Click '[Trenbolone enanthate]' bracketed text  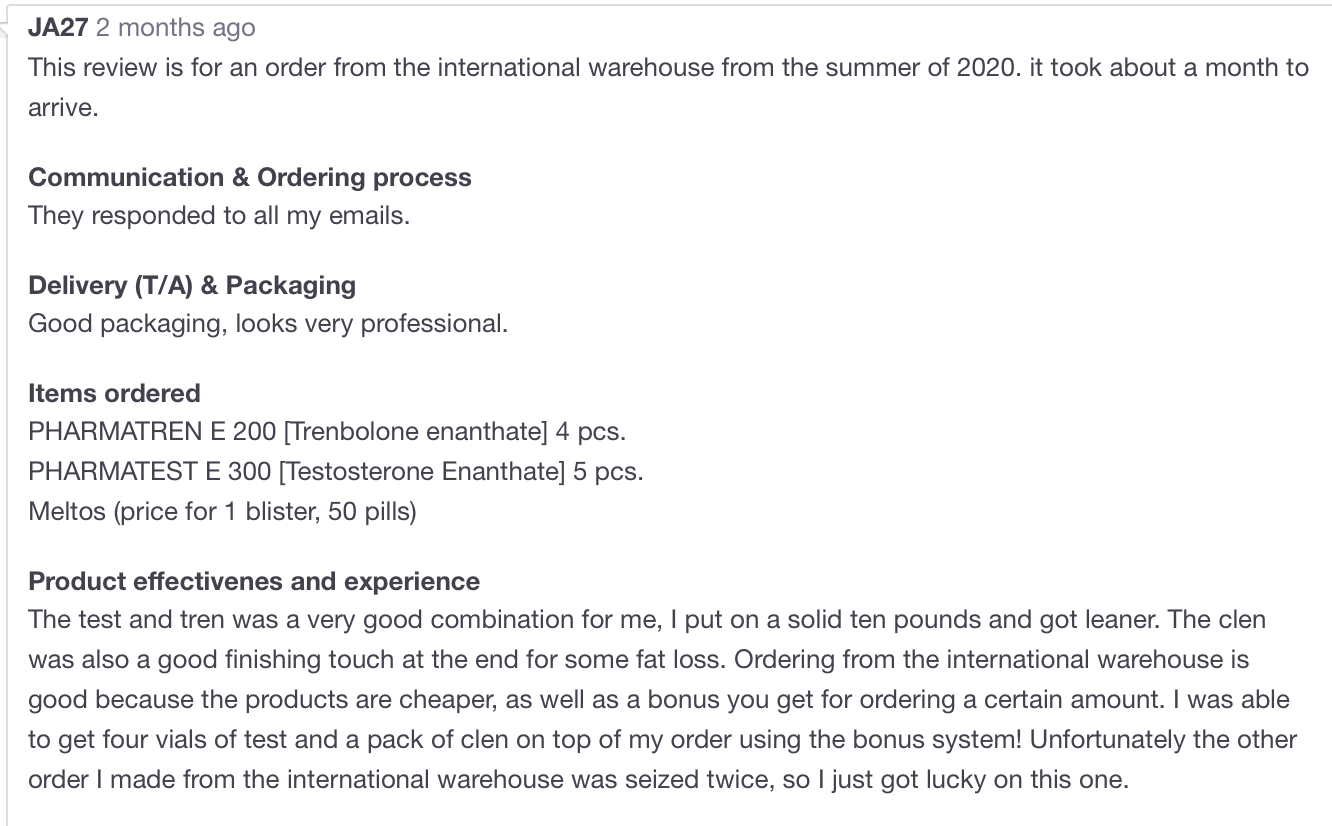coord(417,432)
